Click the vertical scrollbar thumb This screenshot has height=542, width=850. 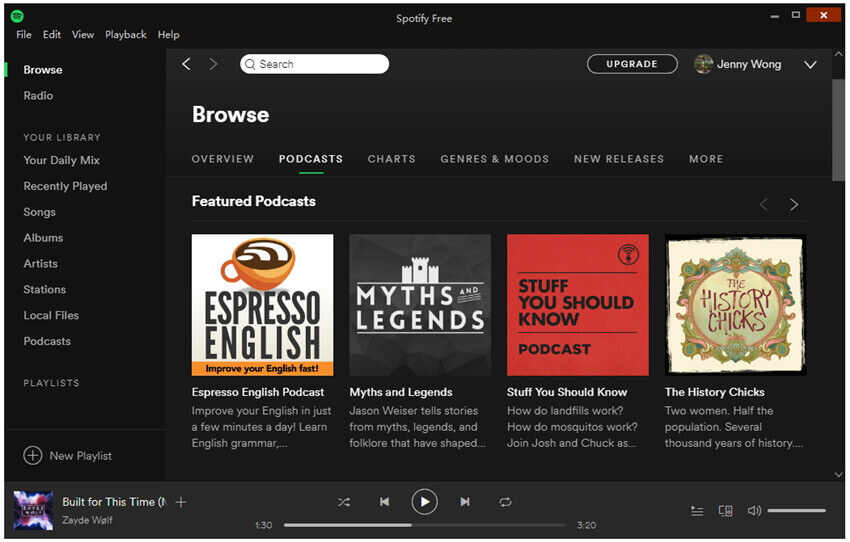click(838, 130)
